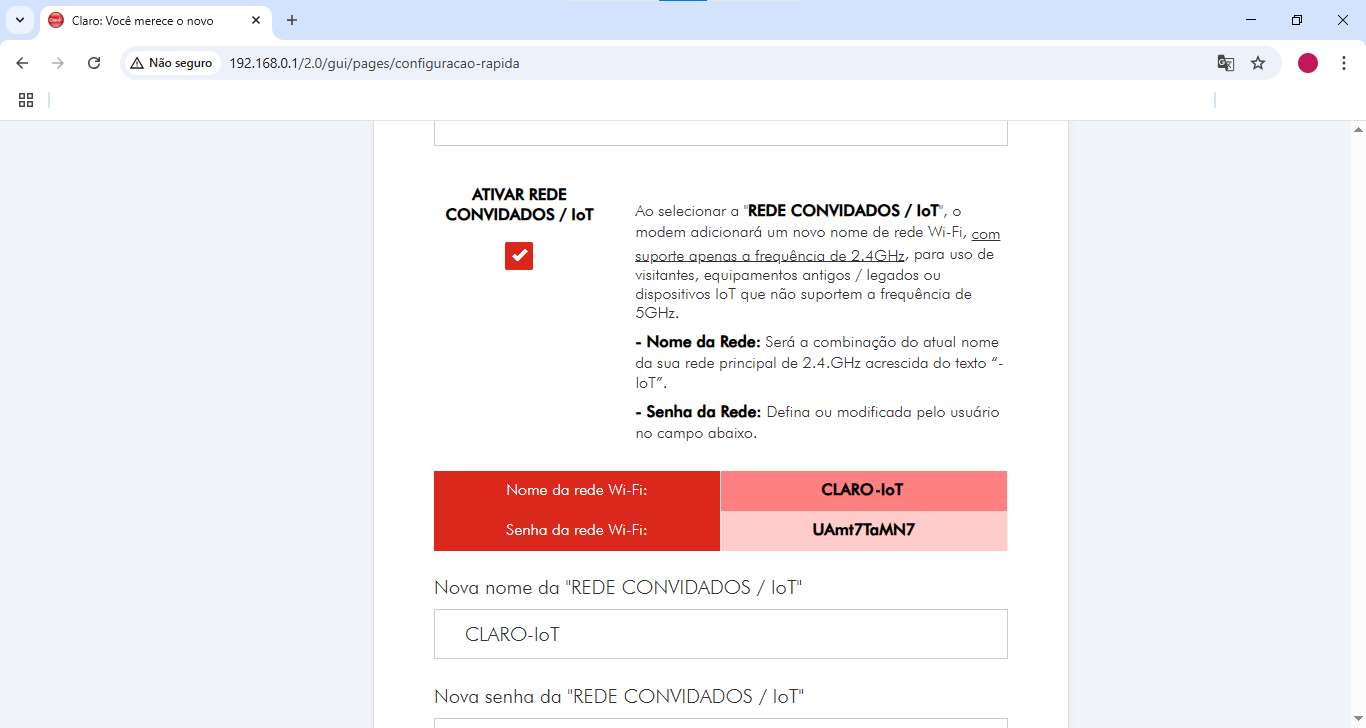
Task: Click the address bar URL
Action: [374, 63]
